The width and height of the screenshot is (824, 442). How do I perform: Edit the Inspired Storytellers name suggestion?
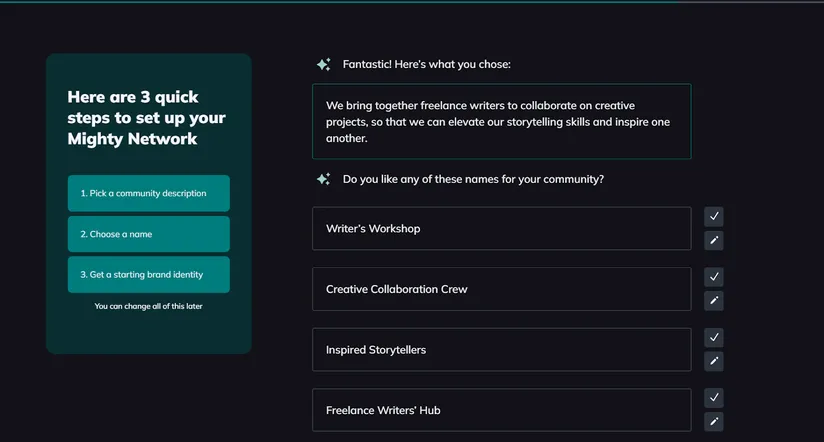point(713,361)
